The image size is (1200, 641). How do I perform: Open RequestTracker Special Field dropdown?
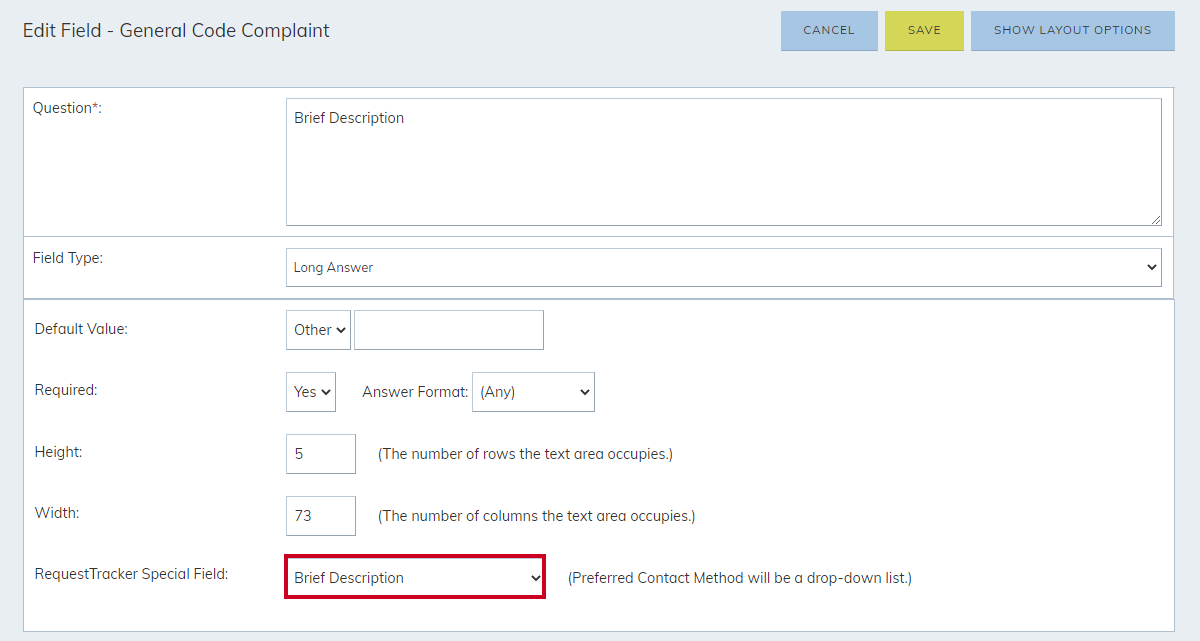pos(415,578)
